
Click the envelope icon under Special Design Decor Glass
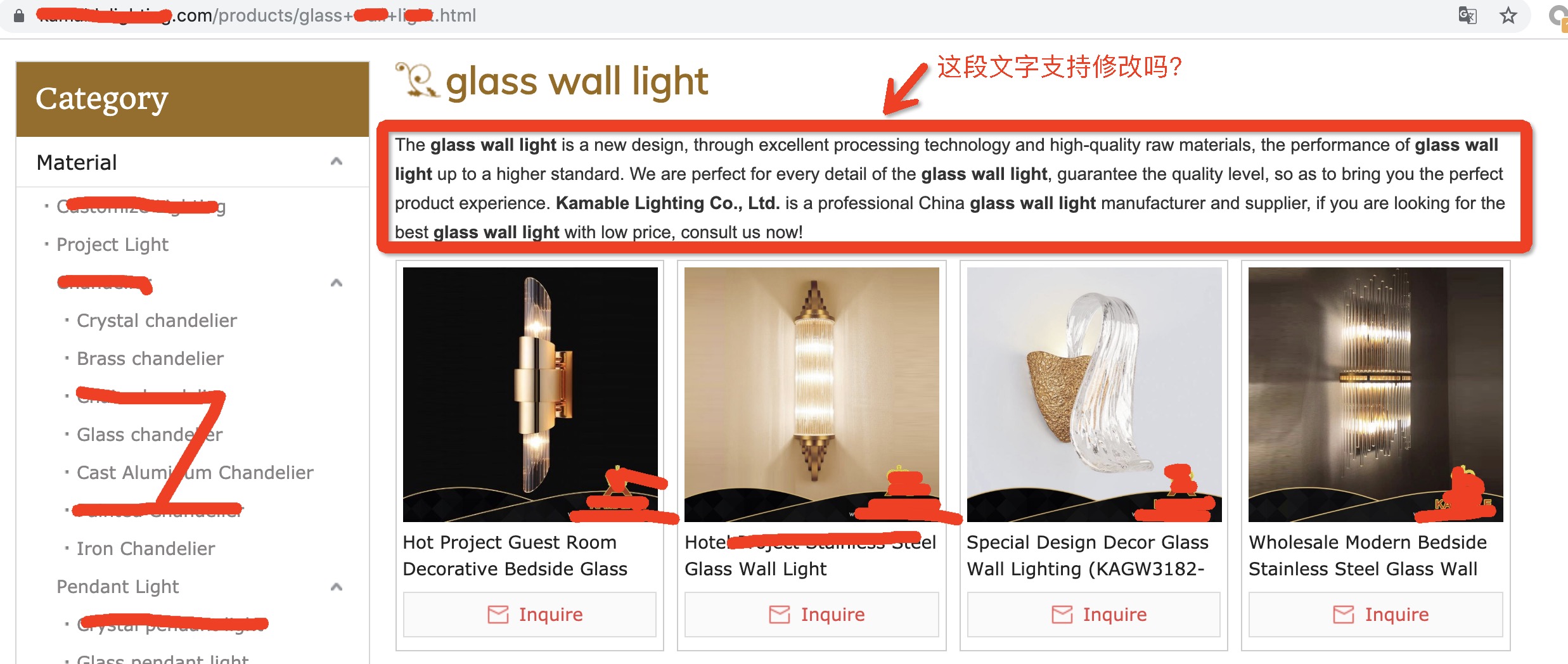(1062, 614)
